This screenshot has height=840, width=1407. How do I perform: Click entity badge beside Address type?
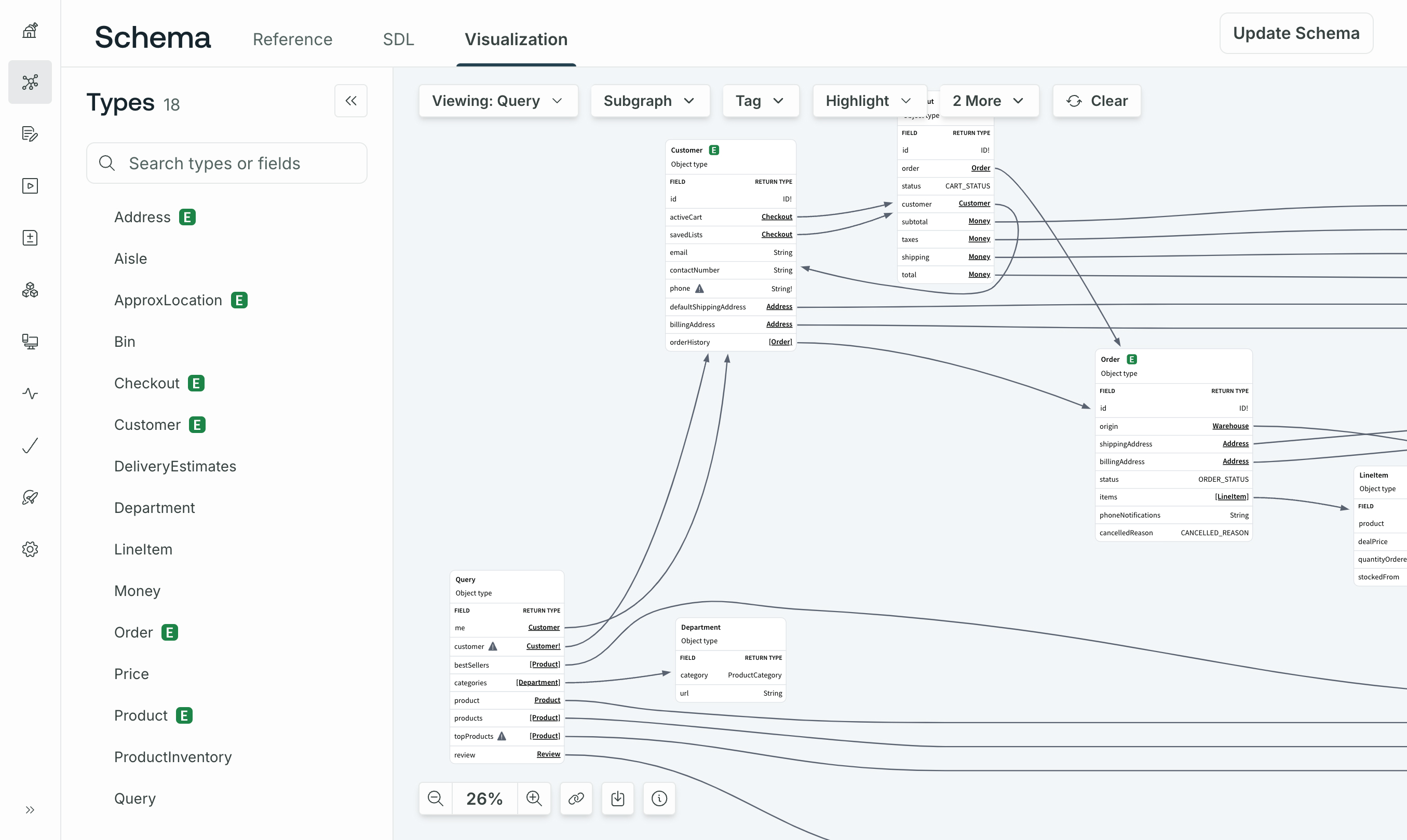187,218
